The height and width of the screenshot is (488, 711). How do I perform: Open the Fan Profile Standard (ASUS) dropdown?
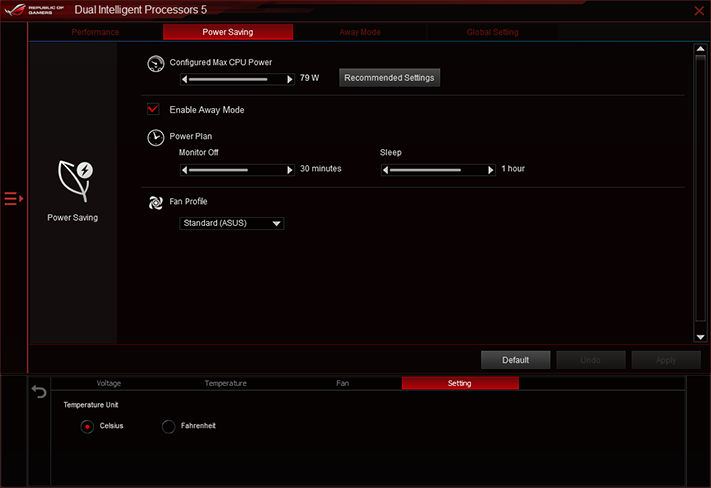pos(232,223)
